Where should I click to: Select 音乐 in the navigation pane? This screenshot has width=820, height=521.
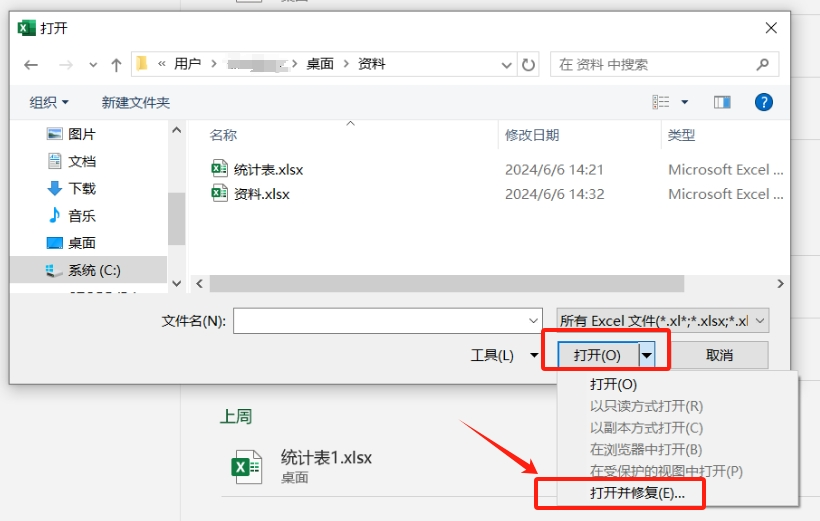click(x=82, y=216)
